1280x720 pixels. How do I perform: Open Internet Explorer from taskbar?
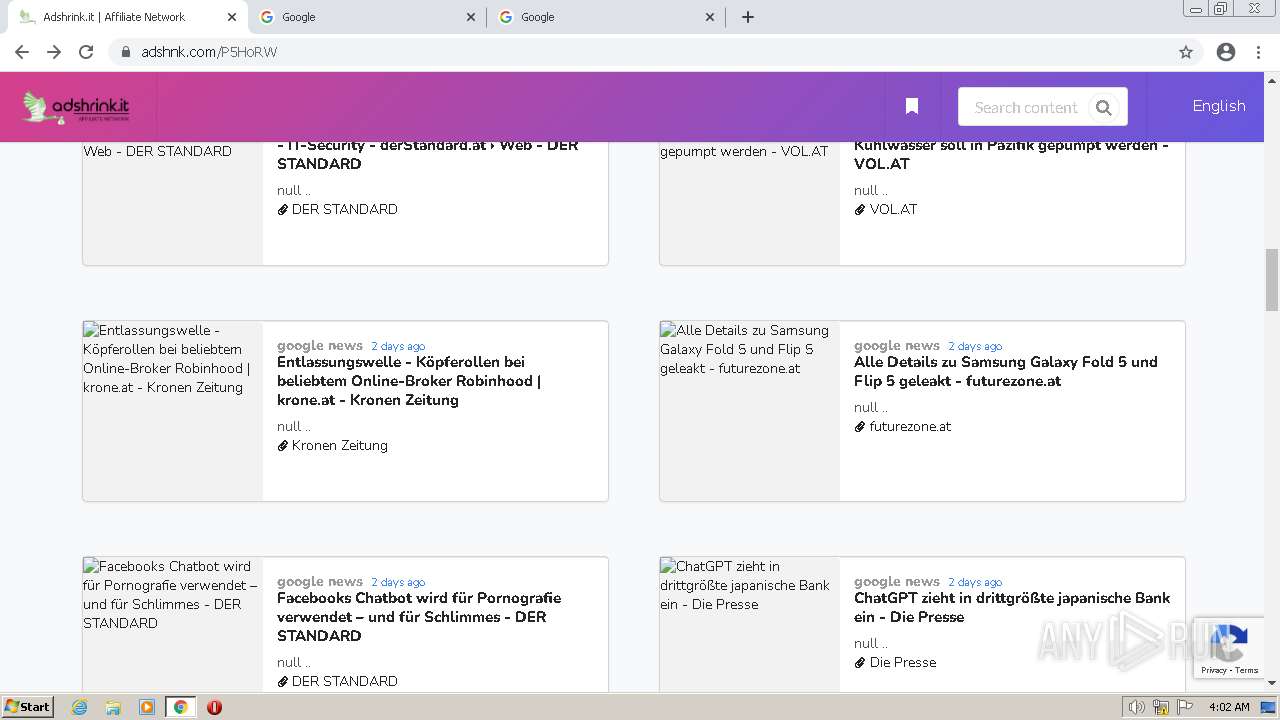(79, 707)
